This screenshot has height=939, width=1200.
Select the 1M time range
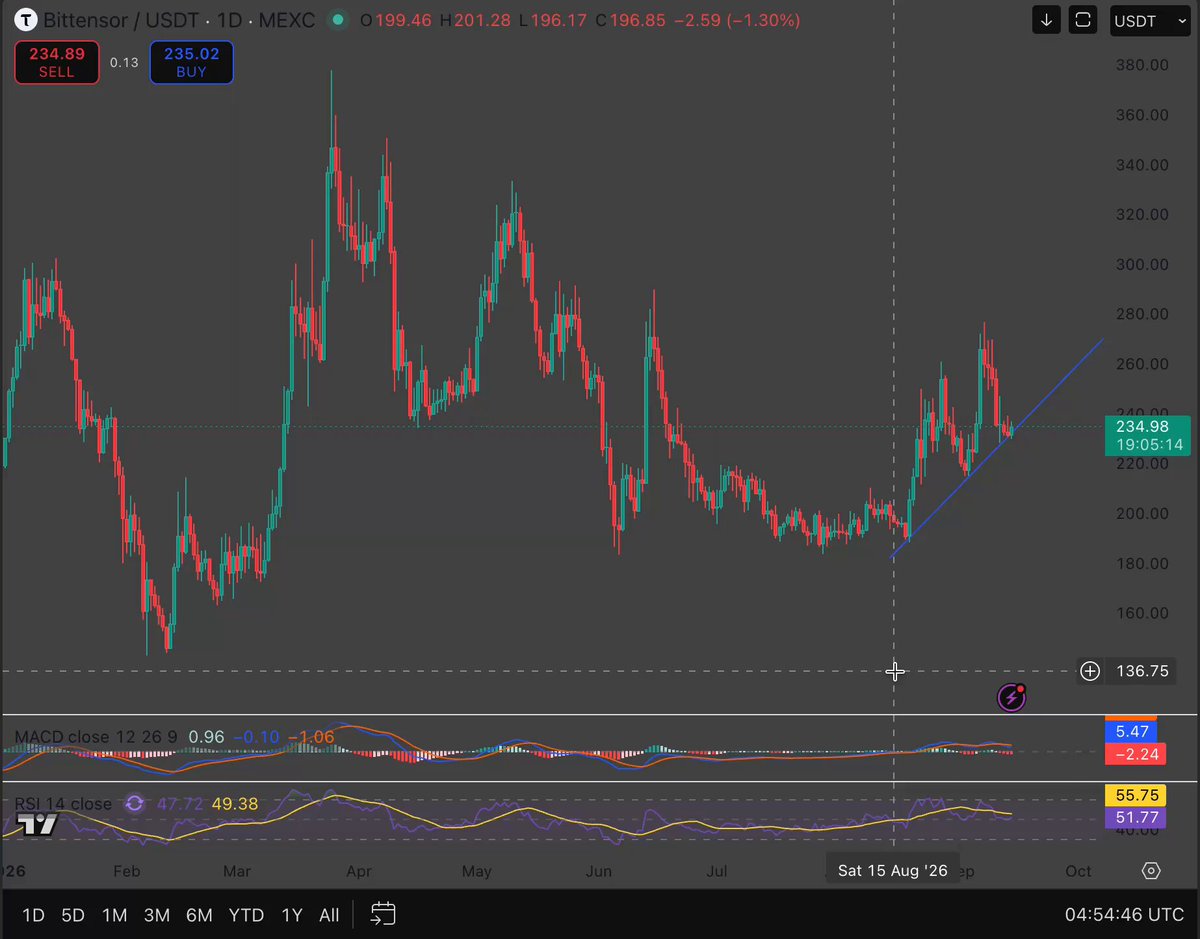click(114, 915)
